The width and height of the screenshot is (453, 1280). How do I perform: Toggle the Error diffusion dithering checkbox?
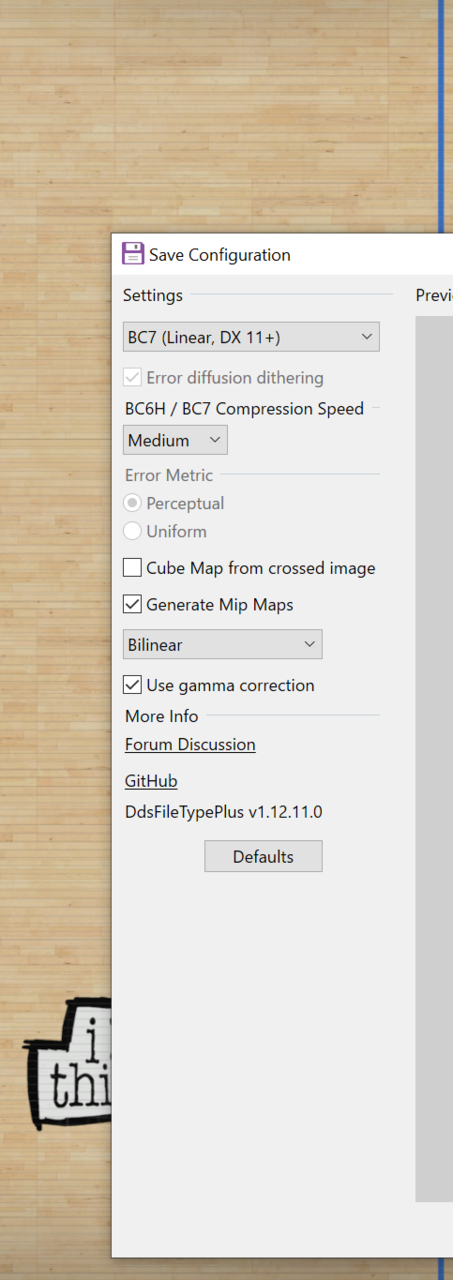pyautogui.click(x=132, y=378)
